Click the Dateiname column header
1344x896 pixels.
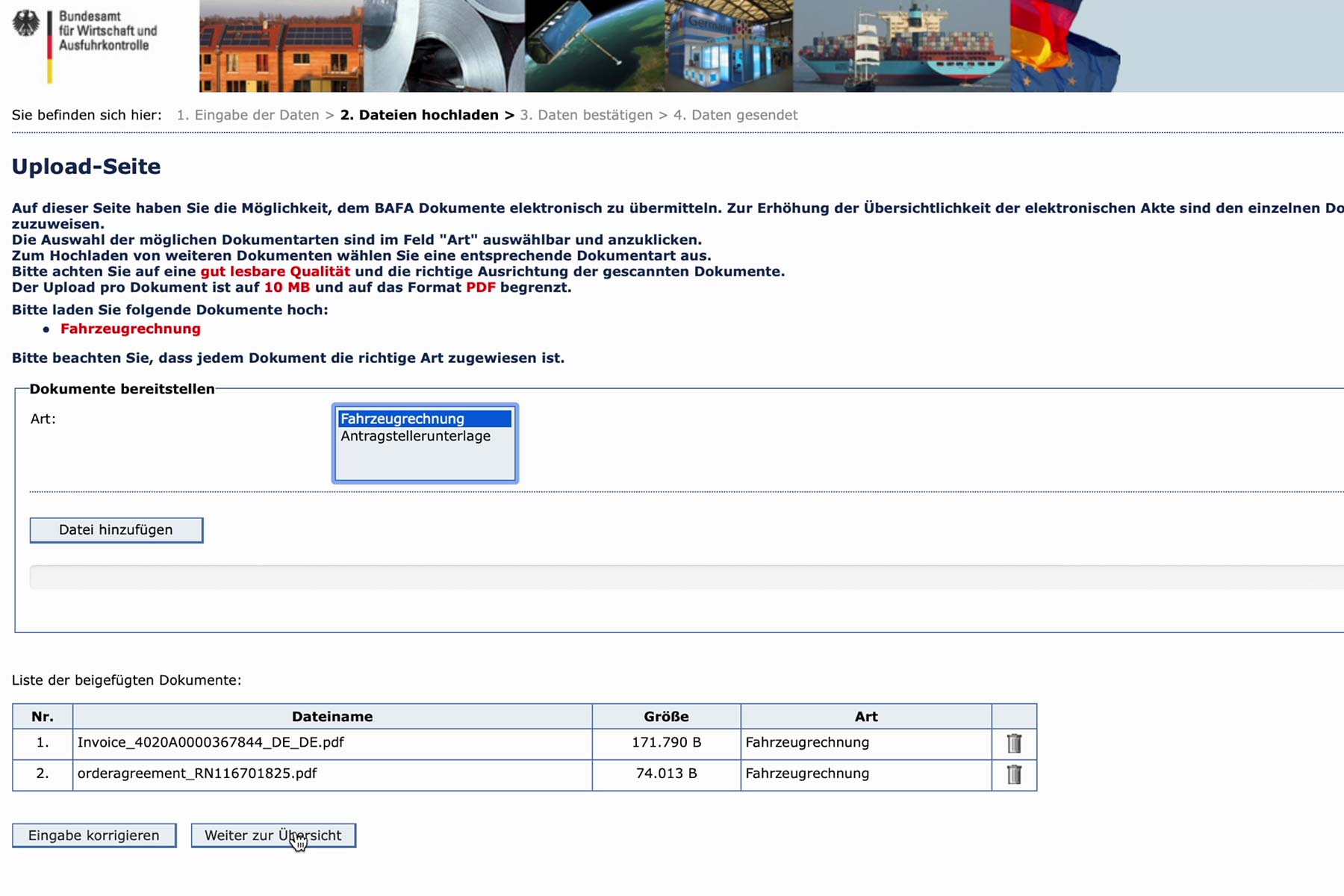332,717
